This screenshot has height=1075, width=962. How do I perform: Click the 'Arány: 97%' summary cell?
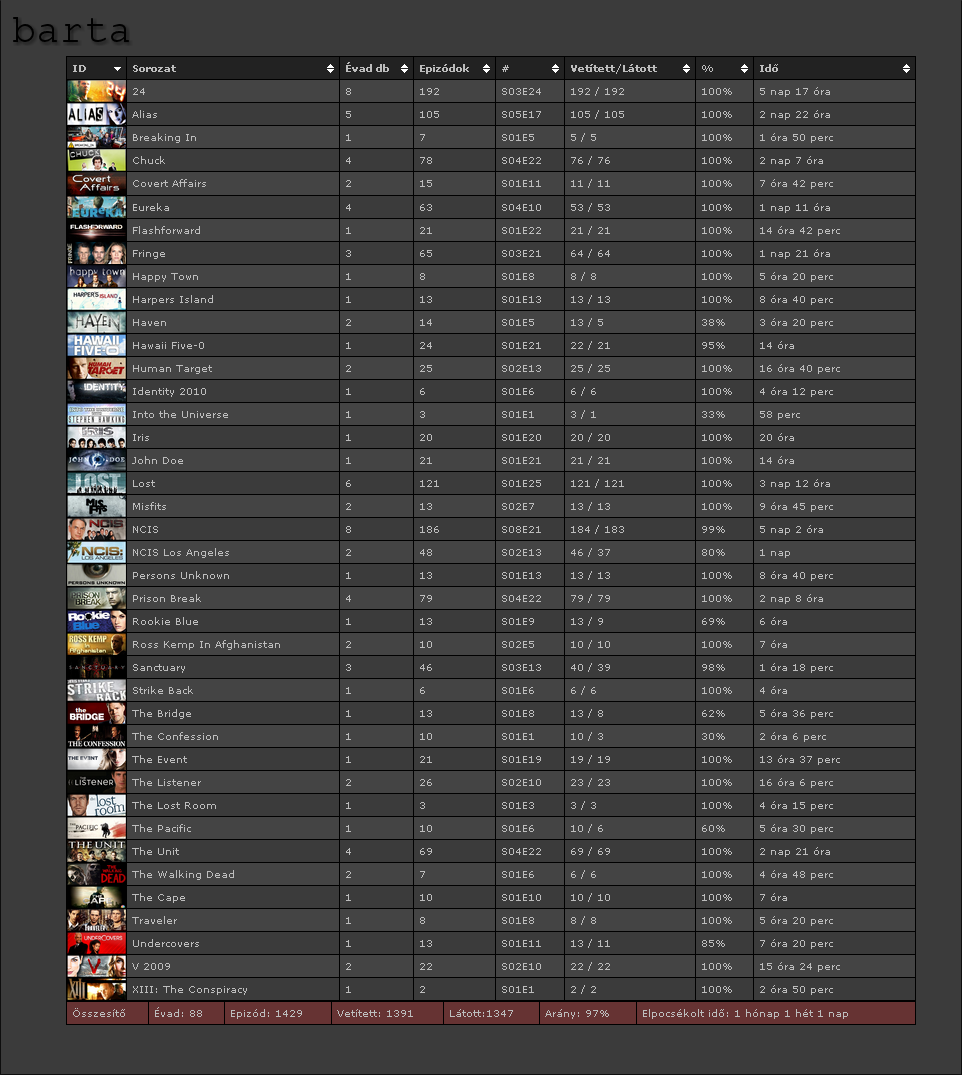(x=588, y=1013)
